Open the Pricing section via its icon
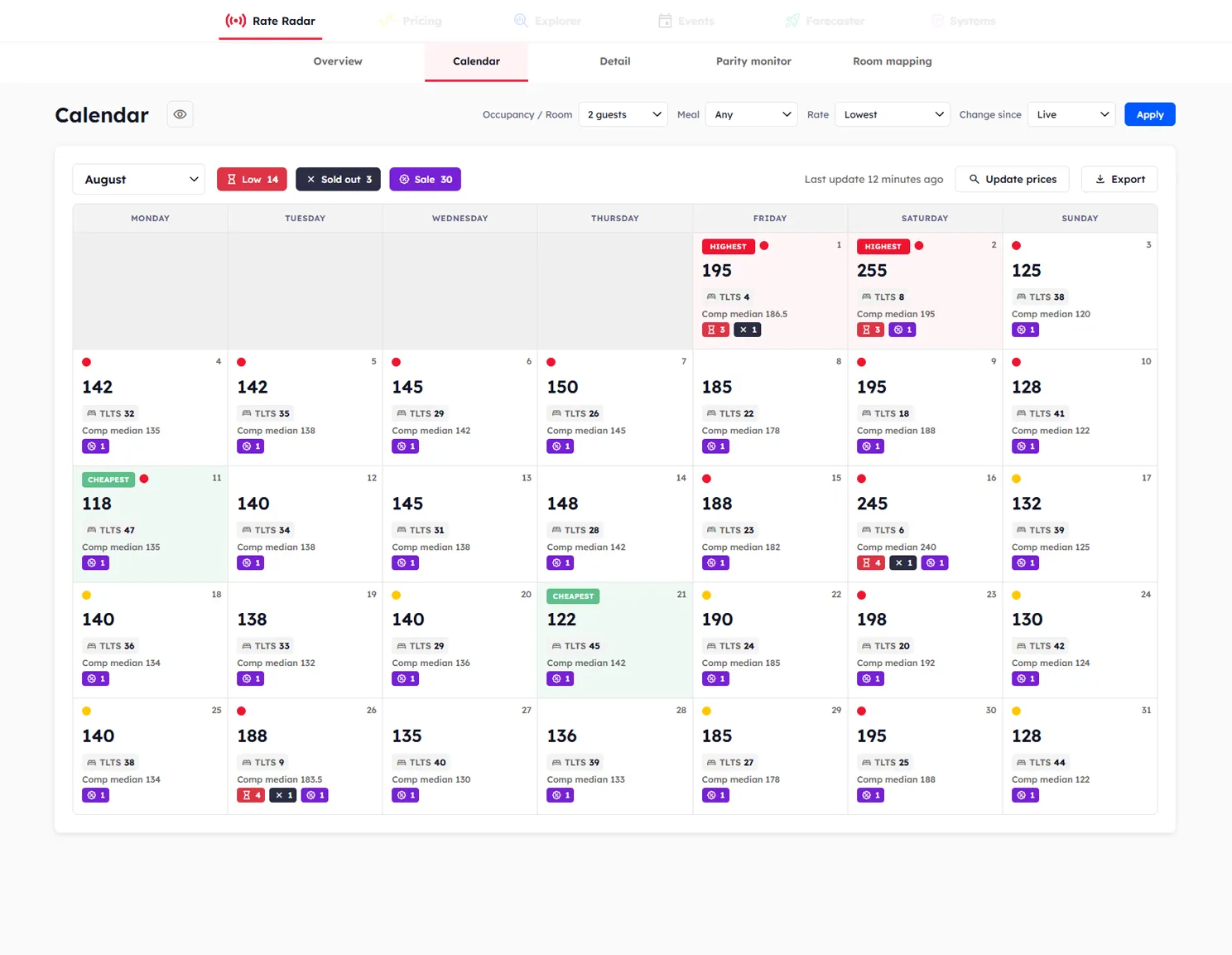The width and height of the screenshot is (1232, 955). coord(385,21)
